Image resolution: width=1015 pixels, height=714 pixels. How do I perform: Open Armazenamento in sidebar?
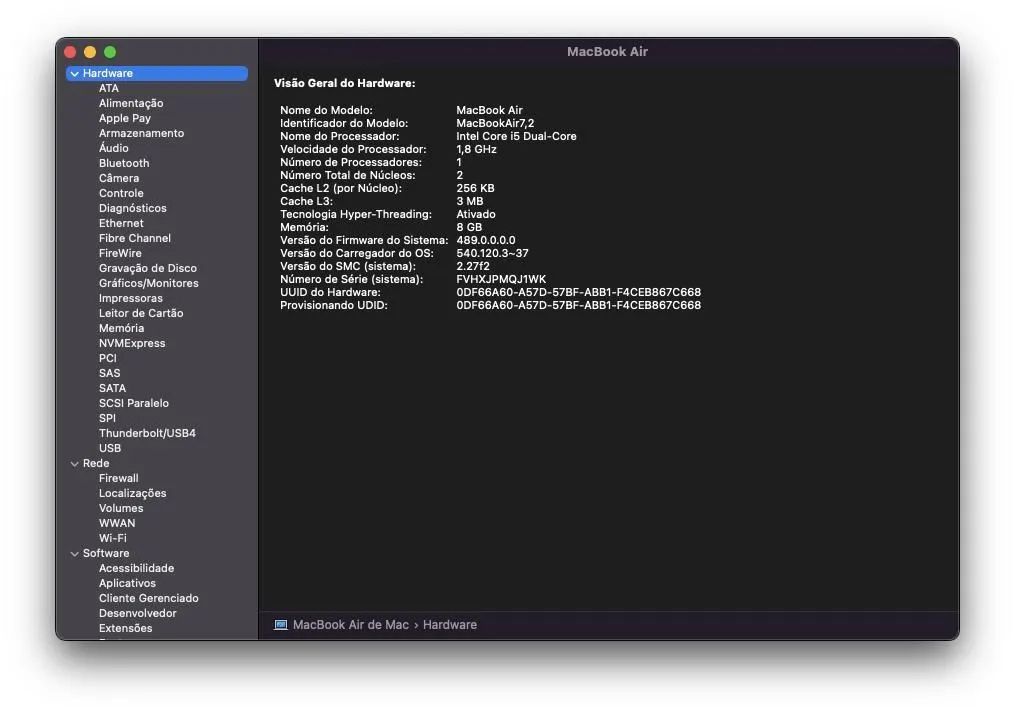[x=141, y=133]
